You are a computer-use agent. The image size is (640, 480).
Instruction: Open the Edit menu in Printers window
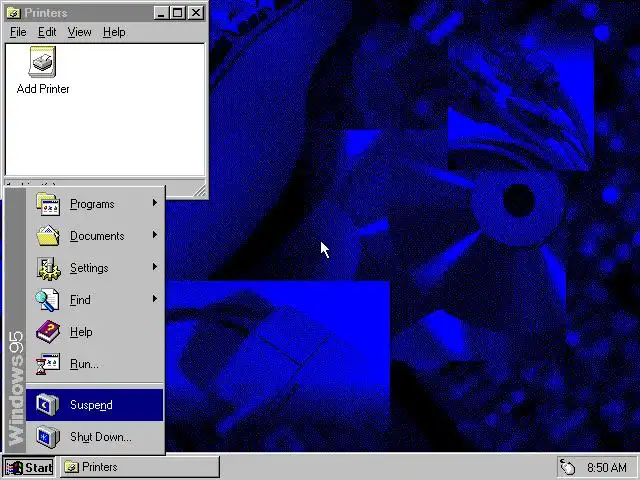point(47,32)
